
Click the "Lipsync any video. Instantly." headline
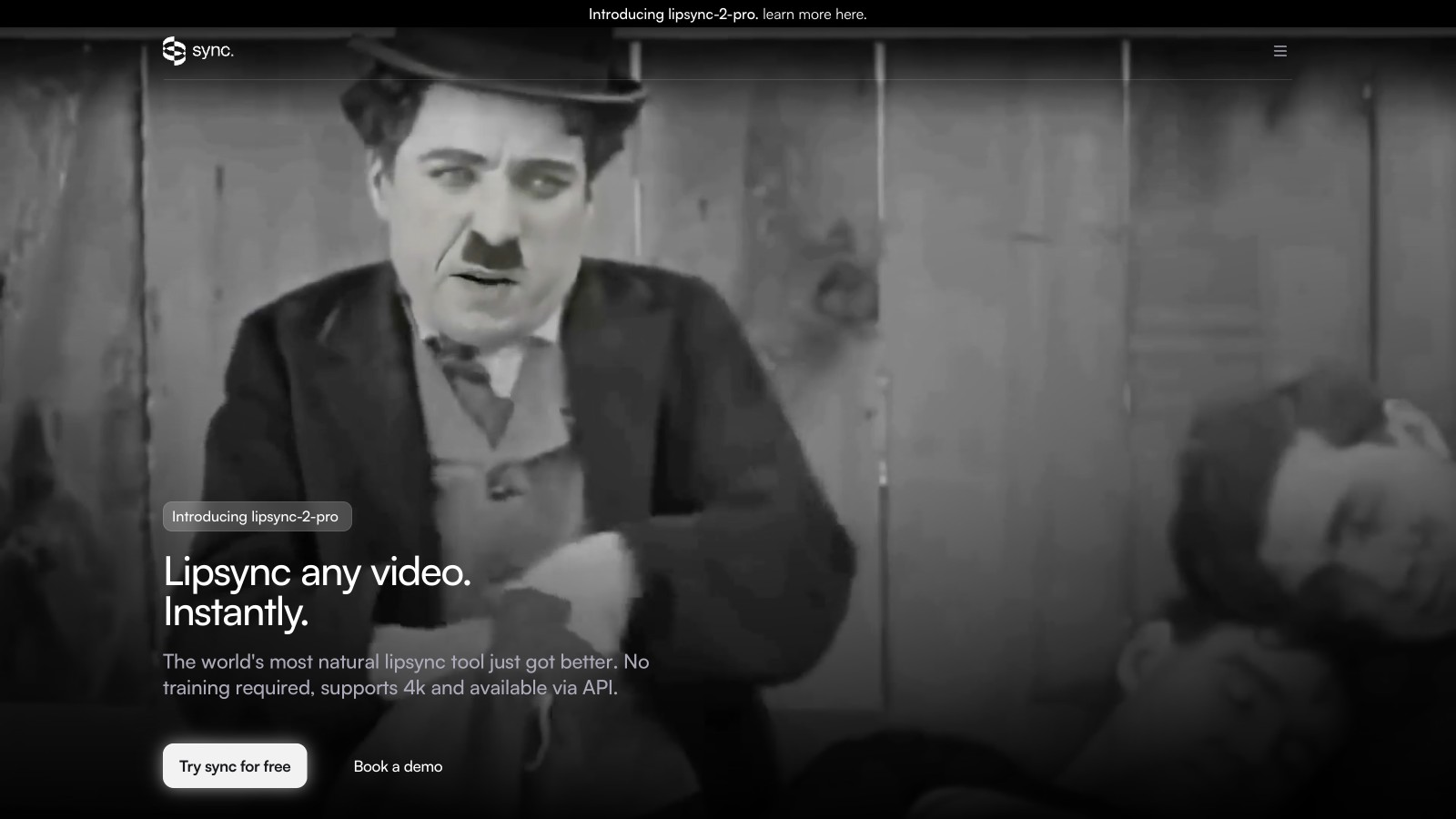click(318, 591)
